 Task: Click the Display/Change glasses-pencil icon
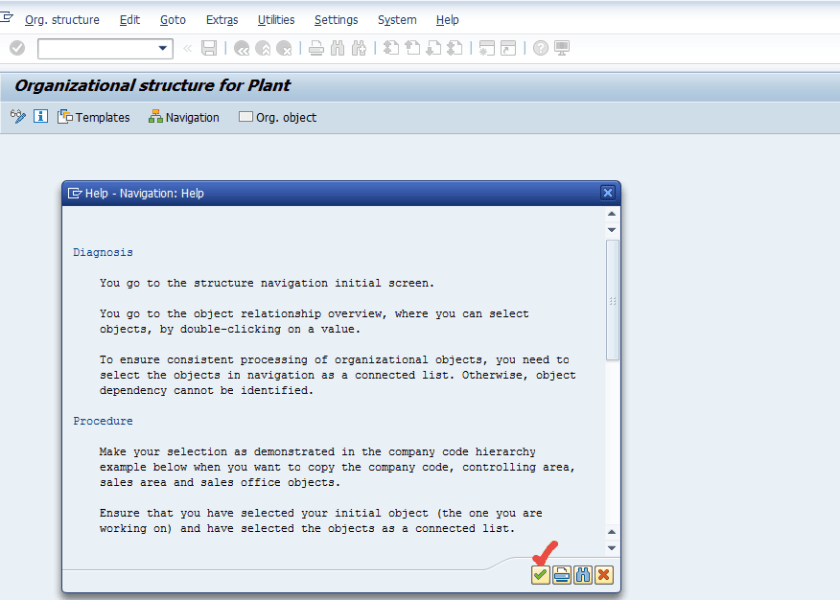18,116
